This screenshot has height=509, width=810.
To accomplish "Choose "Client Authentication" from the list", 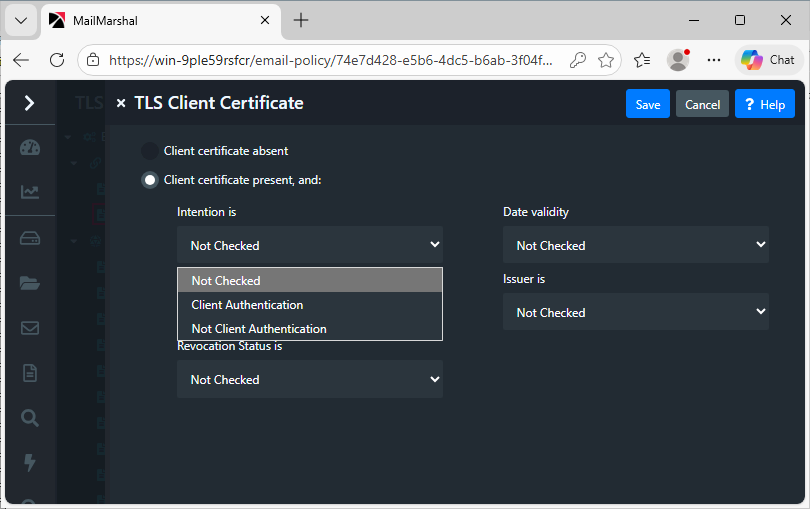I will click(247, 305).
